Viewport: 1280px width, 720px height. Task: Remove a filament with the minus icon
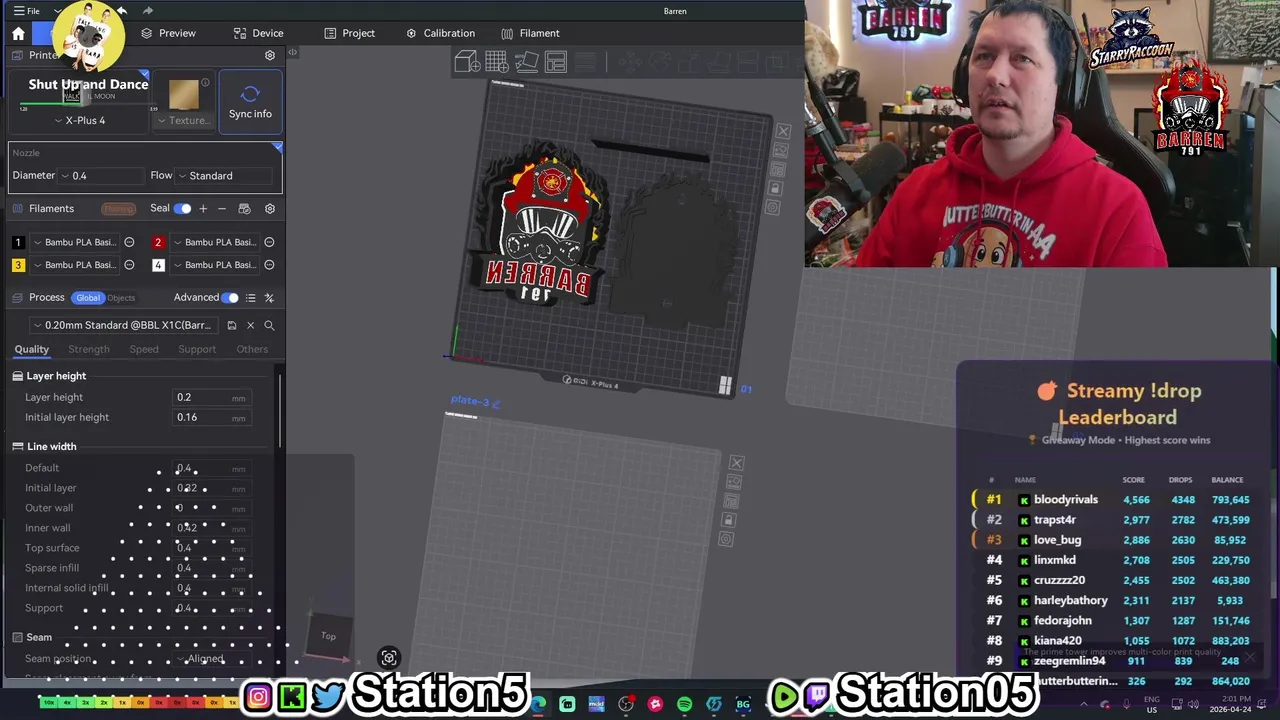[222, 208]
